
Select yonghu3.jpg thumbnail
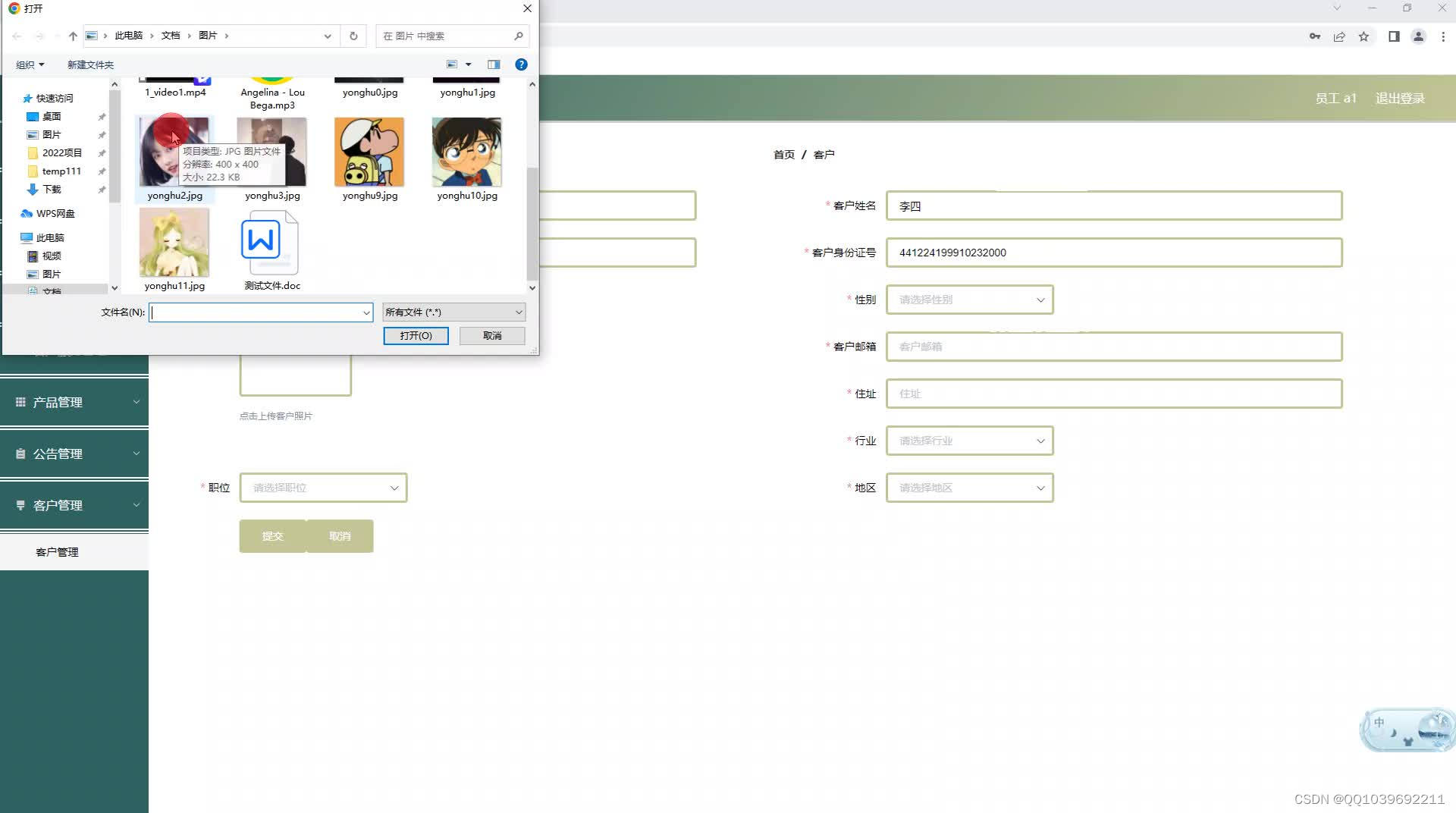(x=272, y=152)
